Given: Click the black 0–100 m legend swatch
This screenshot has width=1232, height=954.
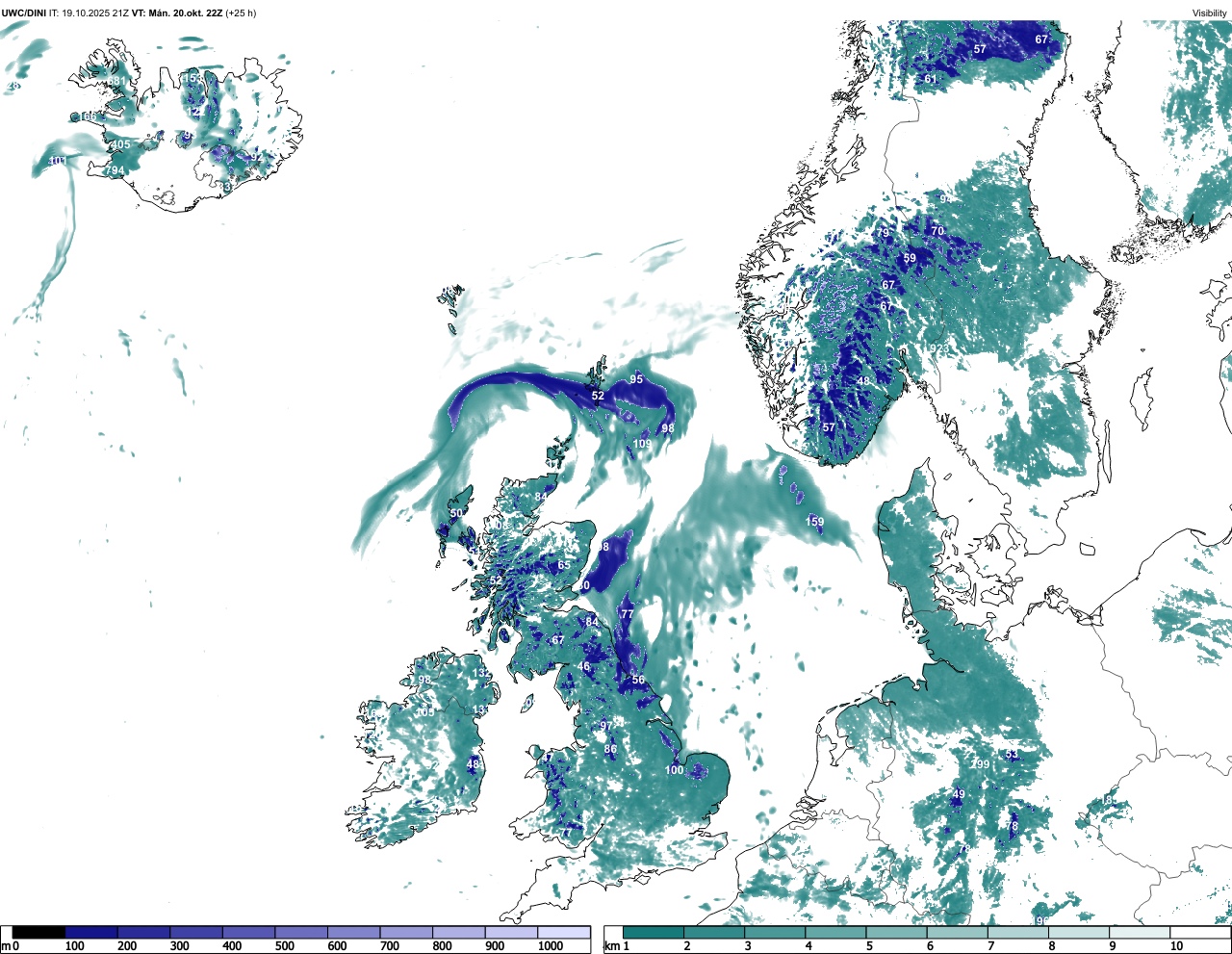Looking at the screenshot, I should point(38,932).
